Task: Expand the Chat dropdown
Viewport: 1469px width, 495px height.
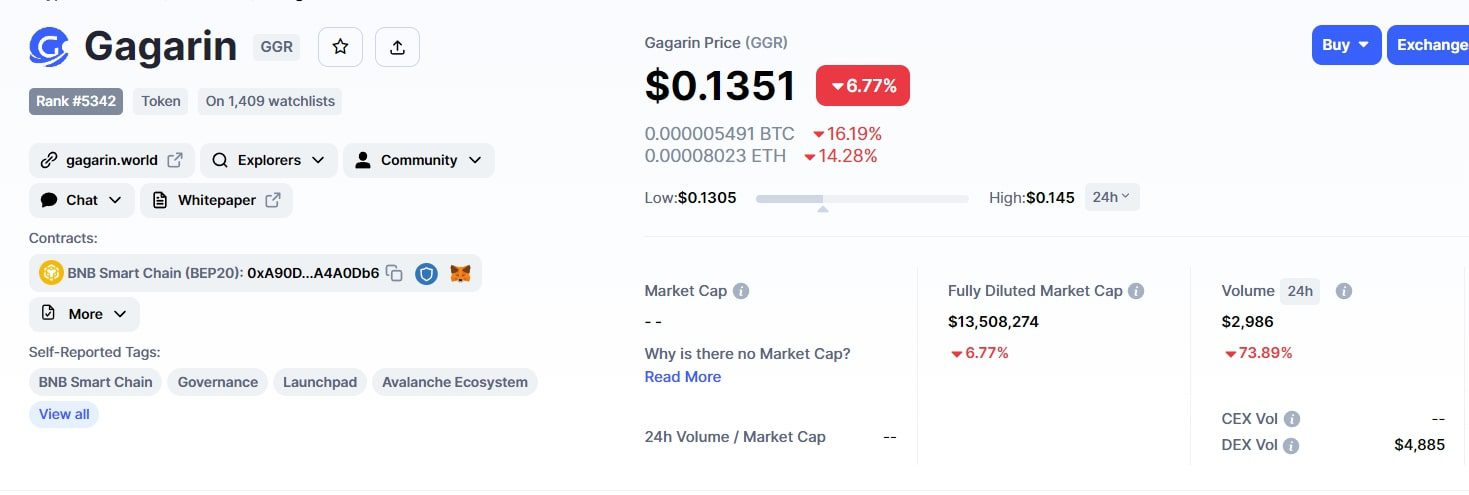Action: [x=81, y=200]
